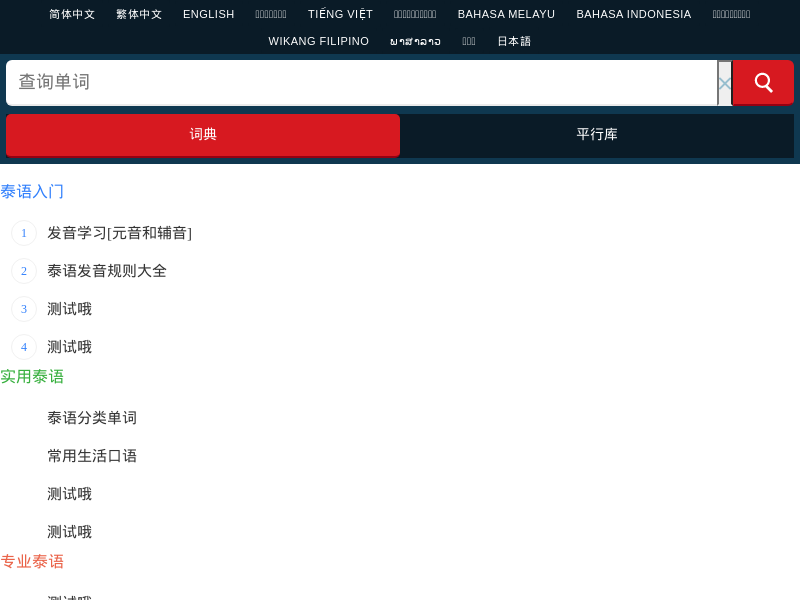Switch to BAHASA MELAYU

506,14
